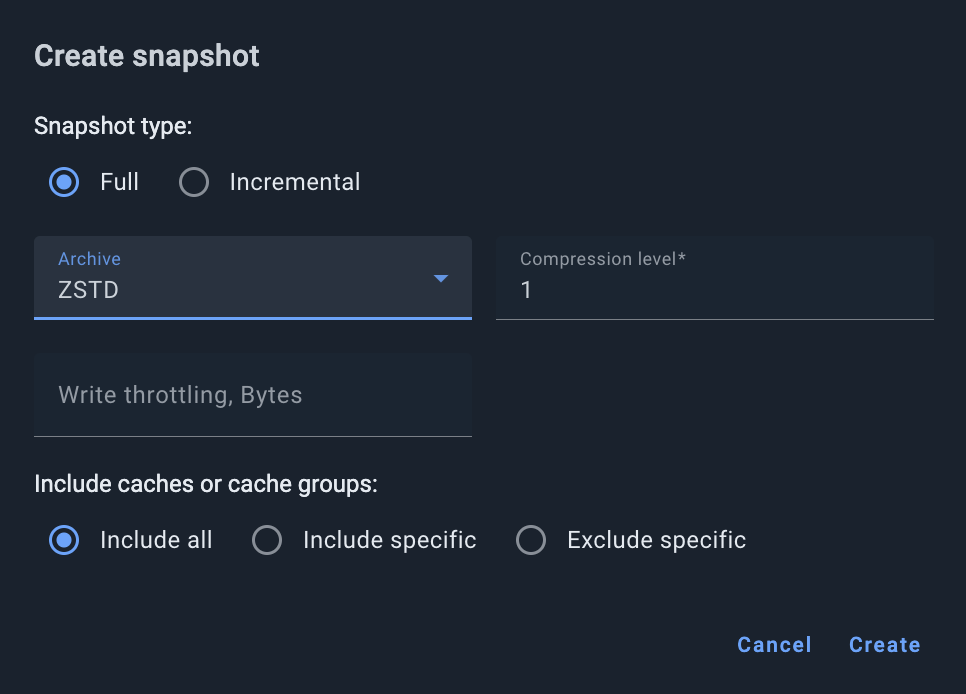This screenshot has width=966, height=694.
Task: Click Cancel to dismiss the dialog
Action: 774,645
